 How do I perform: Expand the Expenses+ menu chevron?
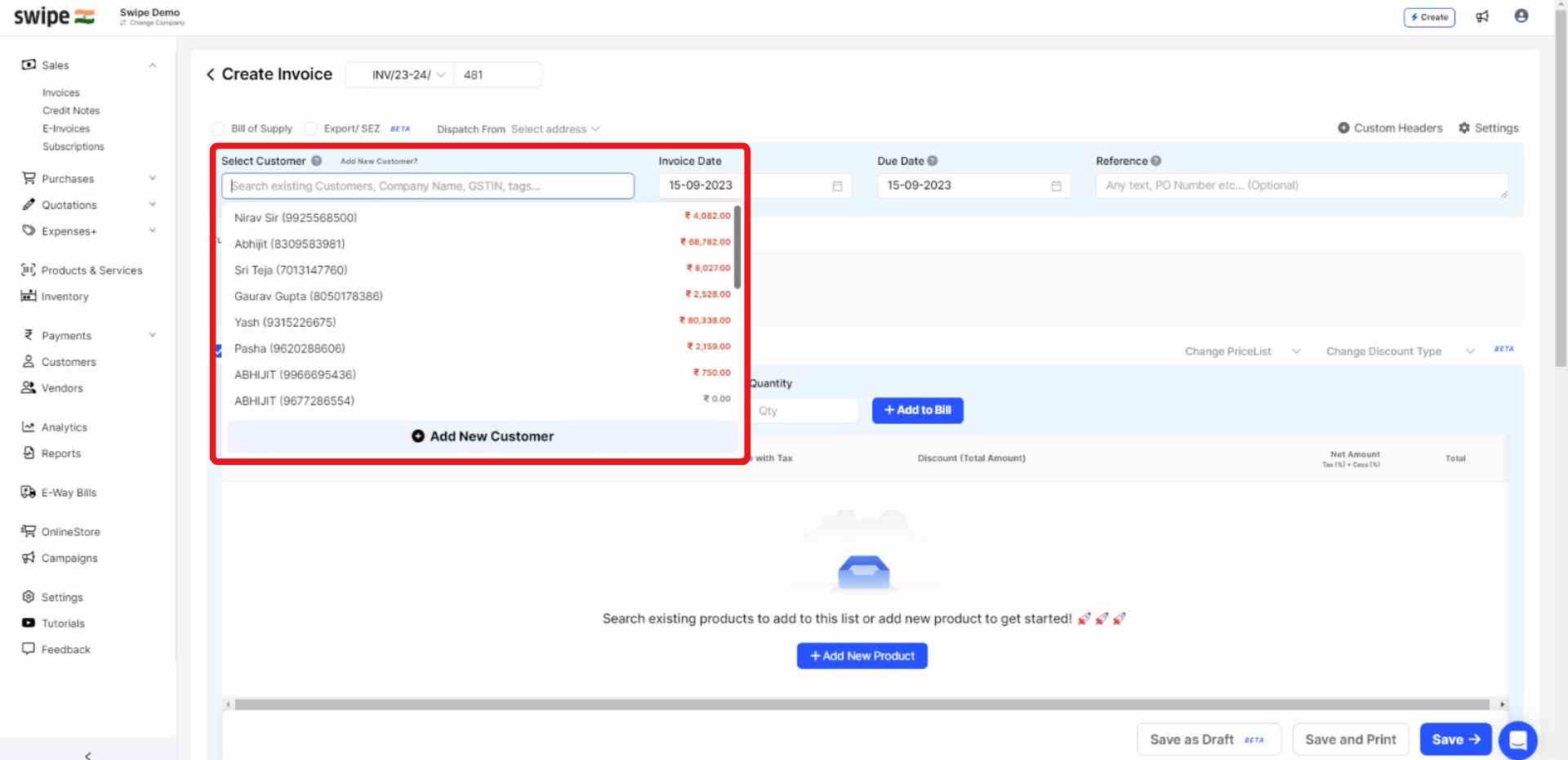point(153,230)
